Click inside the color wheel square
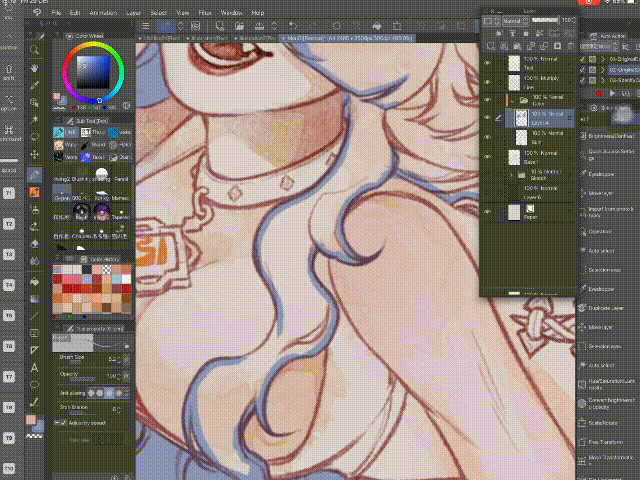640x480 pixels. coord(93,72)
